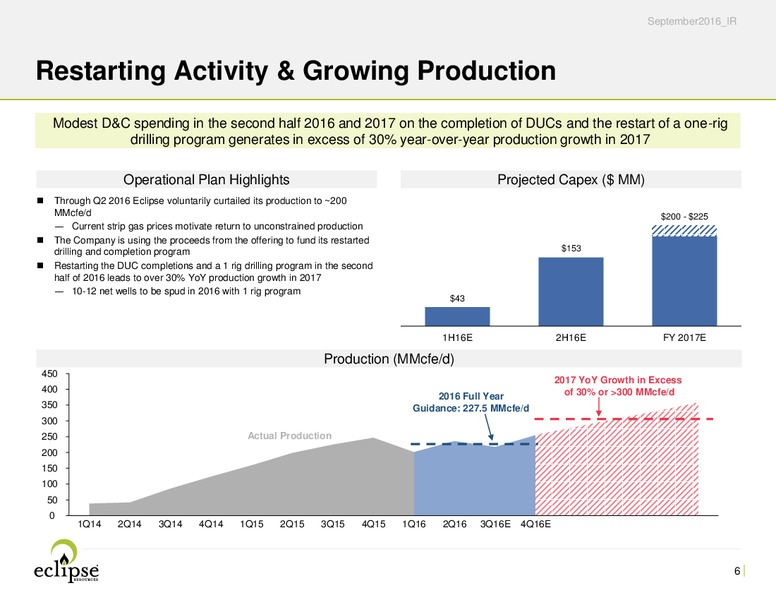Click the slide title 'Restarting Activity & Growing Production'
Viewport: 776px width, 600px height.
click(x=296, y=71)
